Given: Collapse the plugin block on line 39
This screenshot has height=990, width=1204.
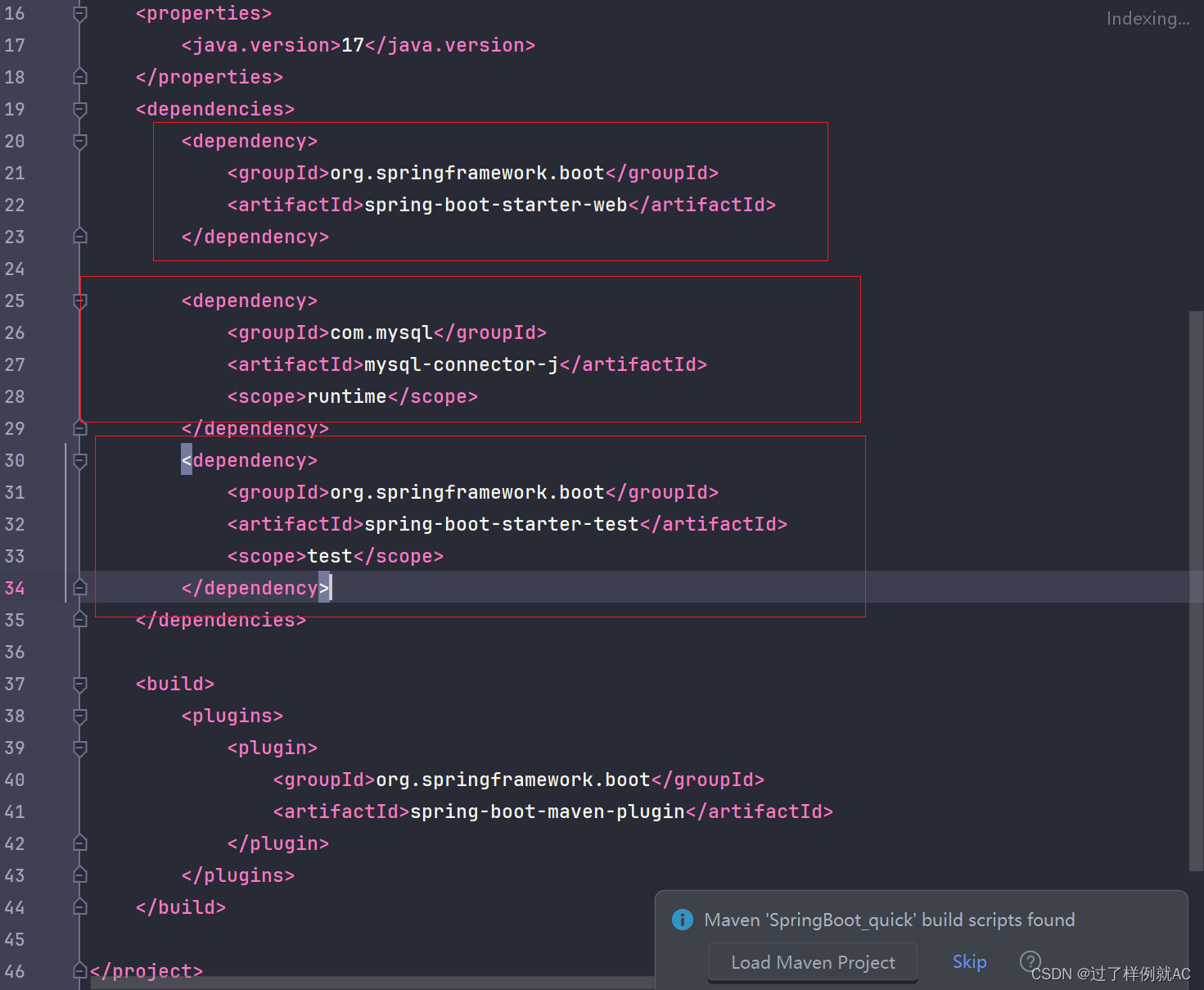Looking at the screenshot, I should pos(80,748).
